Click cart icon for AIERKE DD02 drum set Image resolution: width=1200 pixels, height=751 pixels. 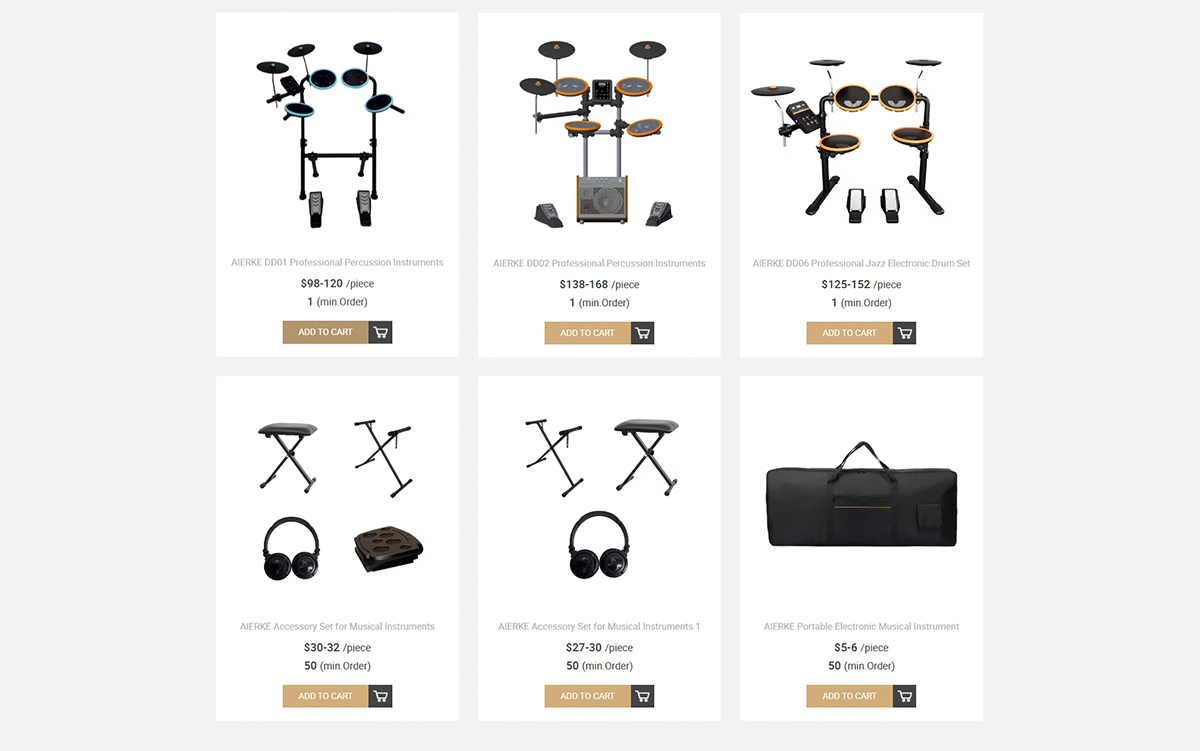642,333
